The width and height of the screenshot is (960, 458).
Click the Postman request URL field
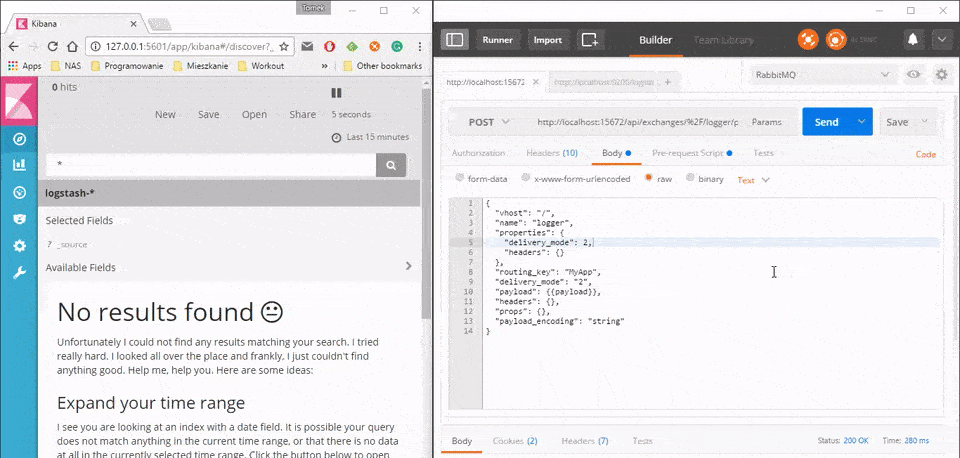[x=637, y=122]
